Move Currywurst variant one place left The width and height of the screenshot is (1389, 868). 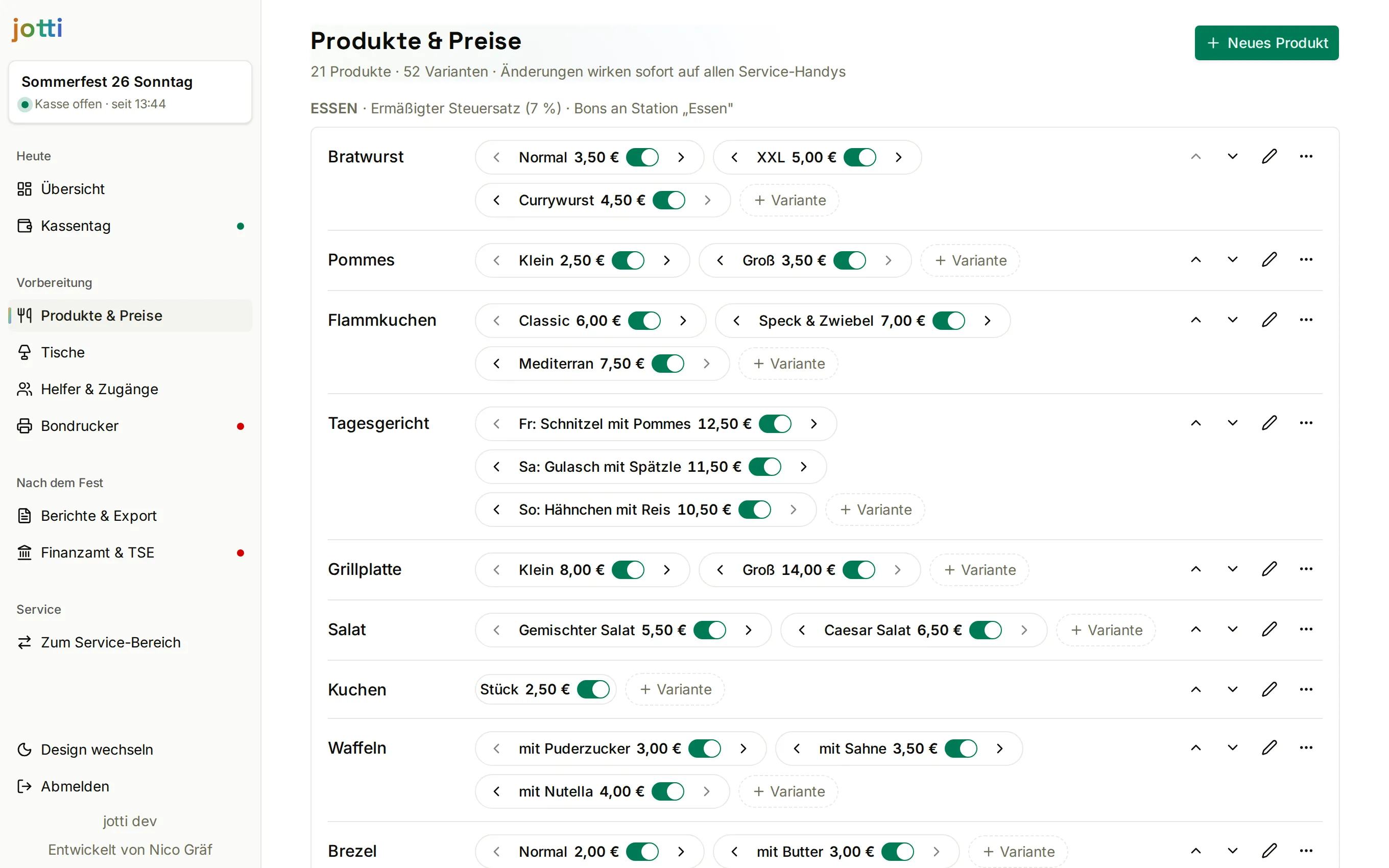click(x=496, y=200)
